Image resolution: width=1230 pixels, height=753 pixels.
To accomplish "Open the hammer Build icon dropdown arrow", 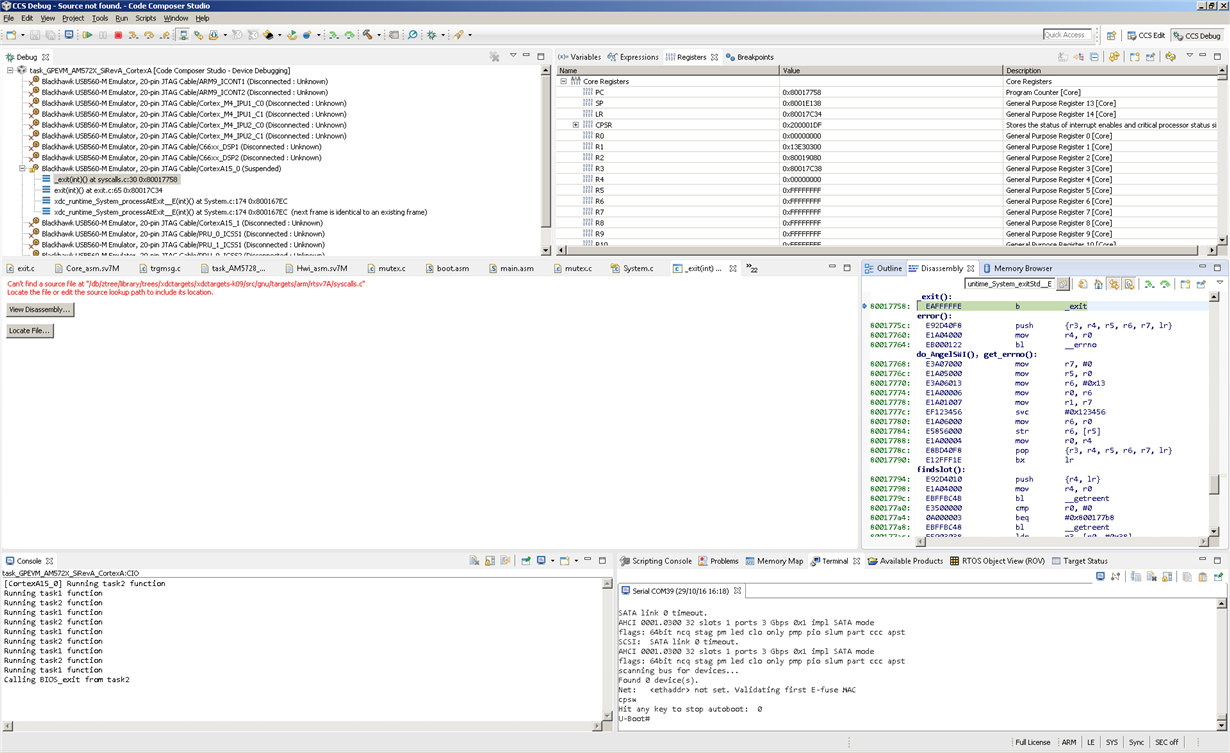I will tap(378, 35).
